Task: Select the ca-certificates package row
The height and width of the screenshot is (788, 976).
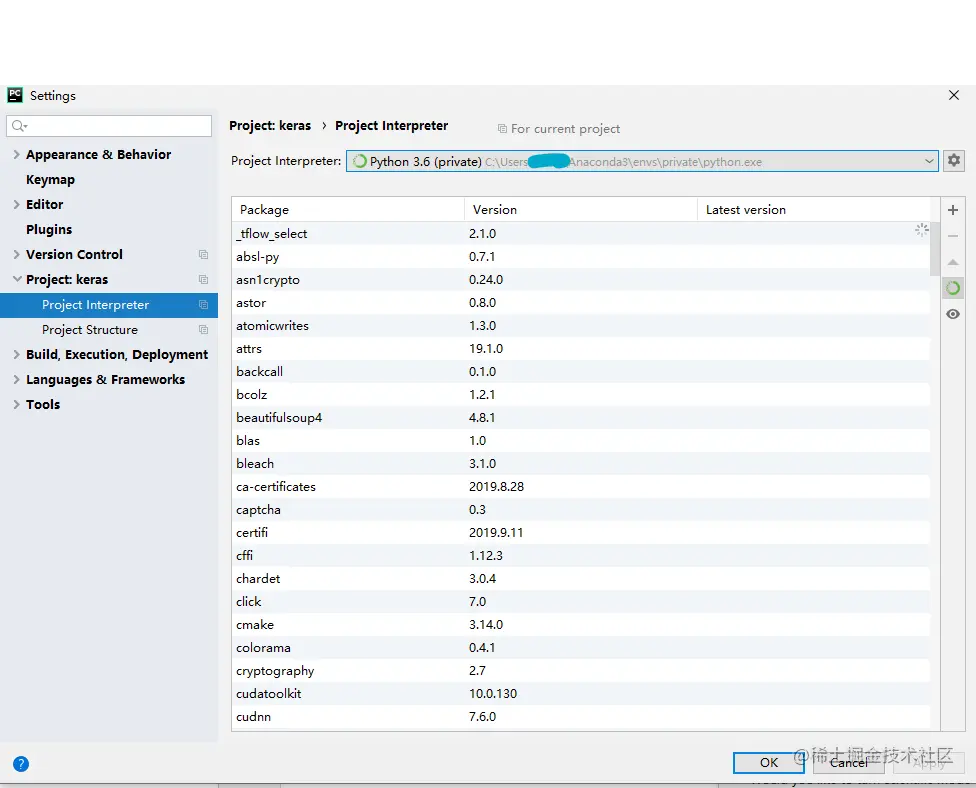Action: (x=581, y=487)
